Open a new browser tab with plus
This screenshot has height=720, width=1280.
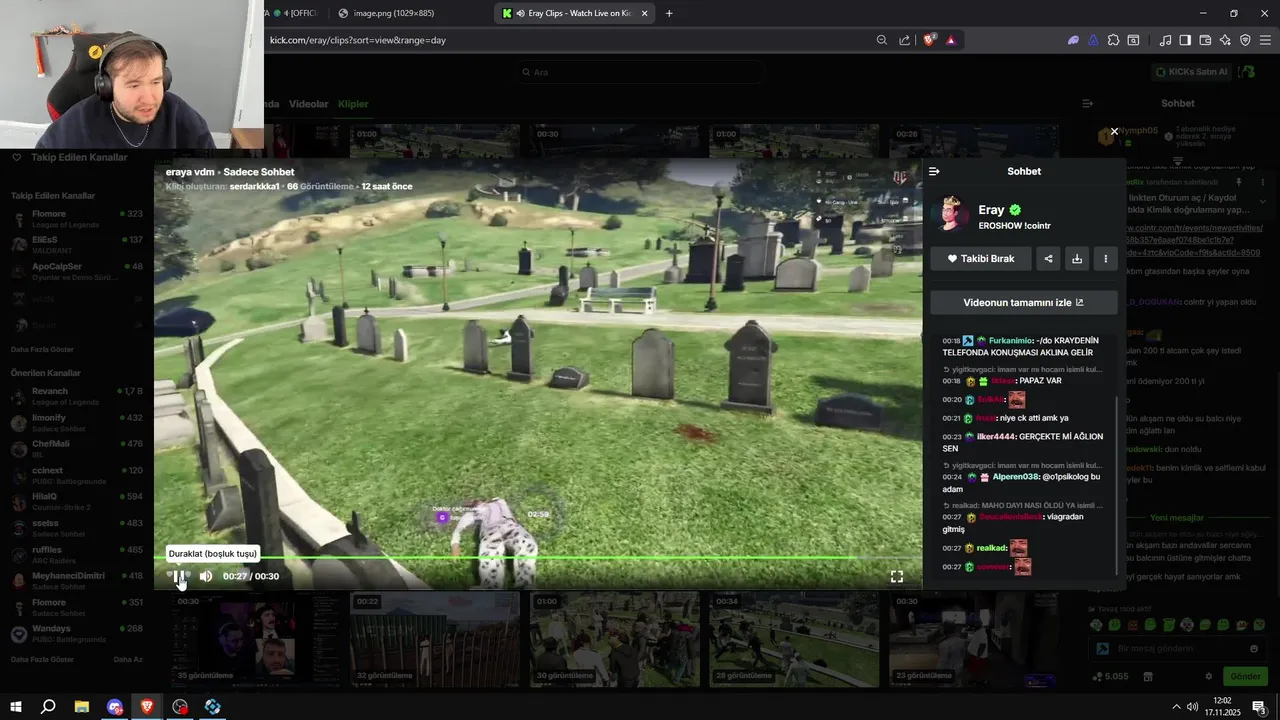pyautogui.click(x=669, y=14)
